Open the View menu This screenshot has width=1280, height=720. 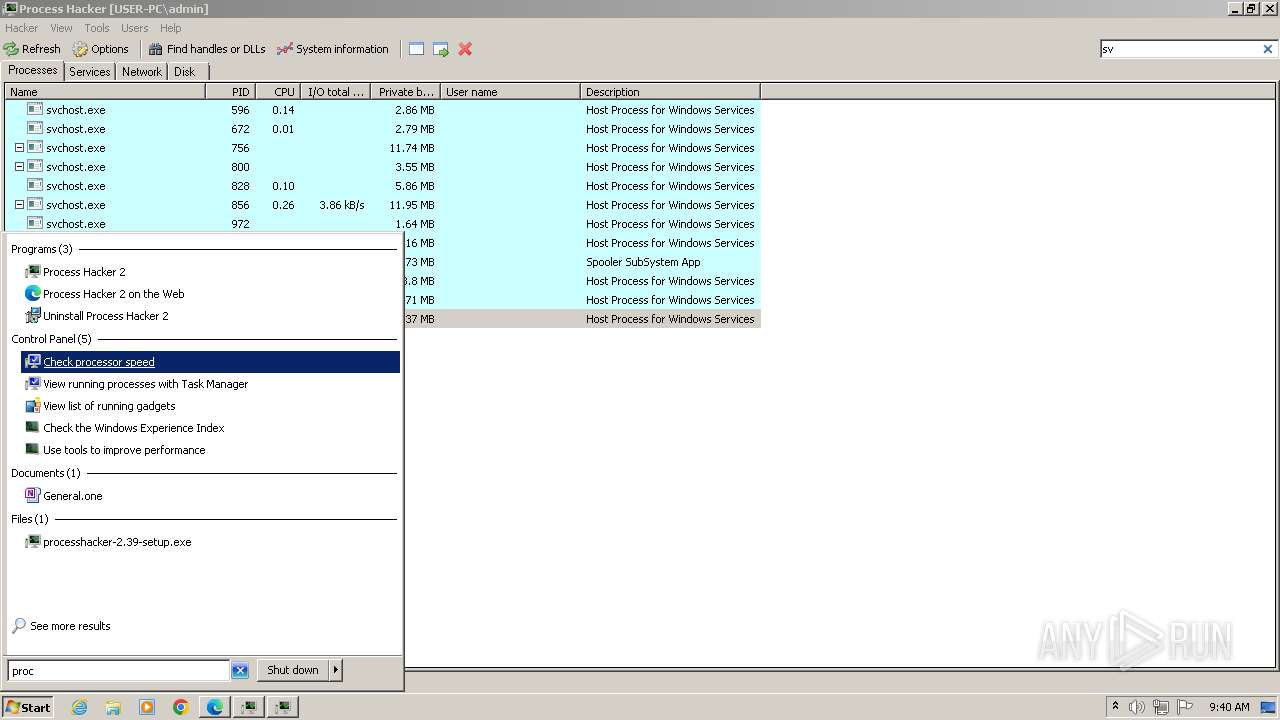point(61,28)
